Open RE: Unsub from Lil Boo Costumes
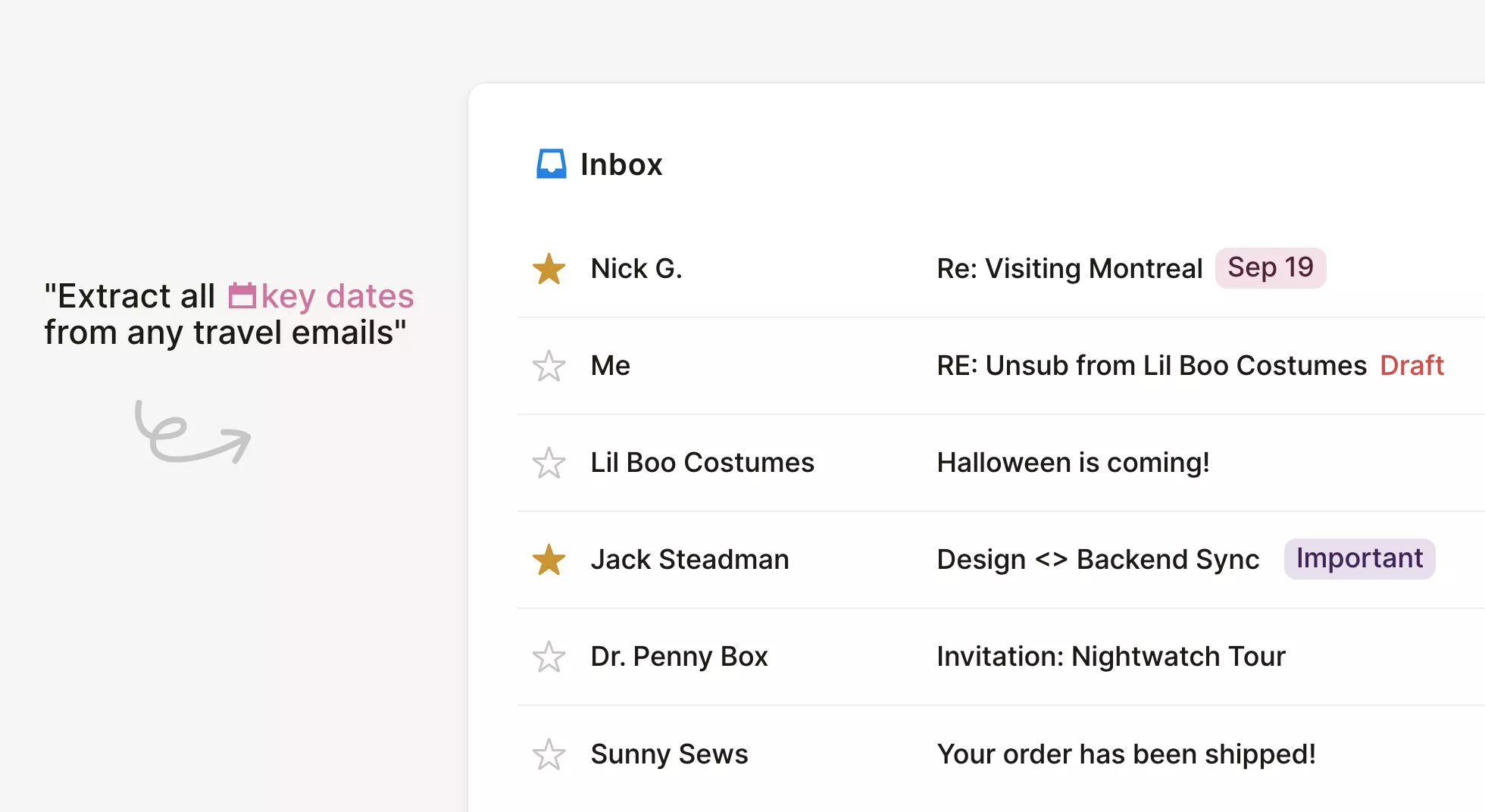Screen dimensions: 1485x812 pos(1151,366)
